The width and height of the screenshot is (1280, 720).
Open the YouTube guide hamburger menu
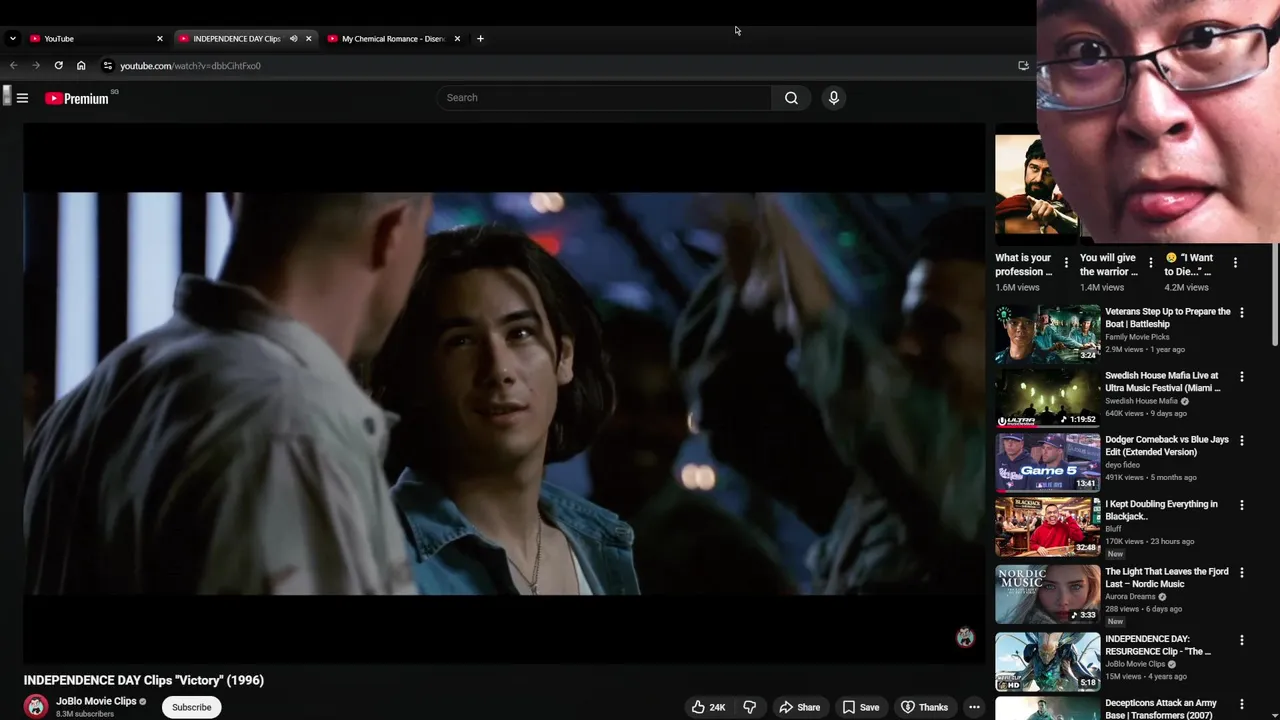[22, 98]
